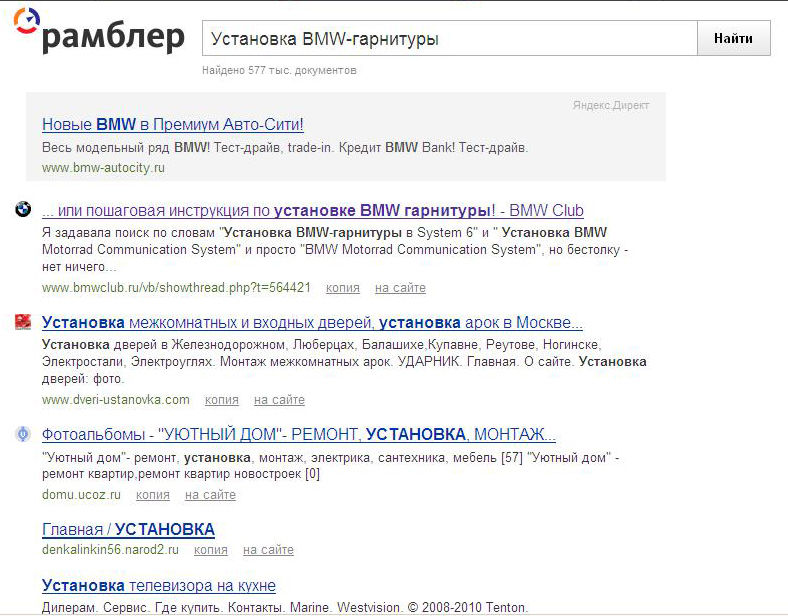
Task: Open the BMW Club гарнитуры instruction result
Action: [313, 211]
